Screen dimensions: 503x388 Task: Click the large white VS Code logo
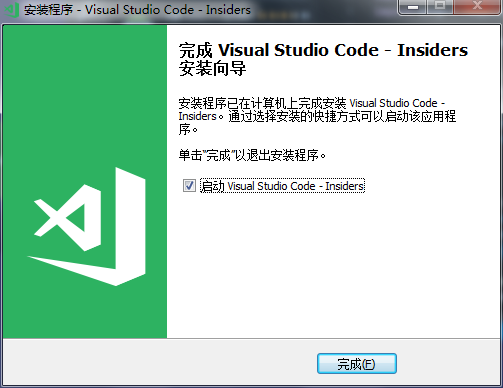pyautogui.click(x=86, y=227)
